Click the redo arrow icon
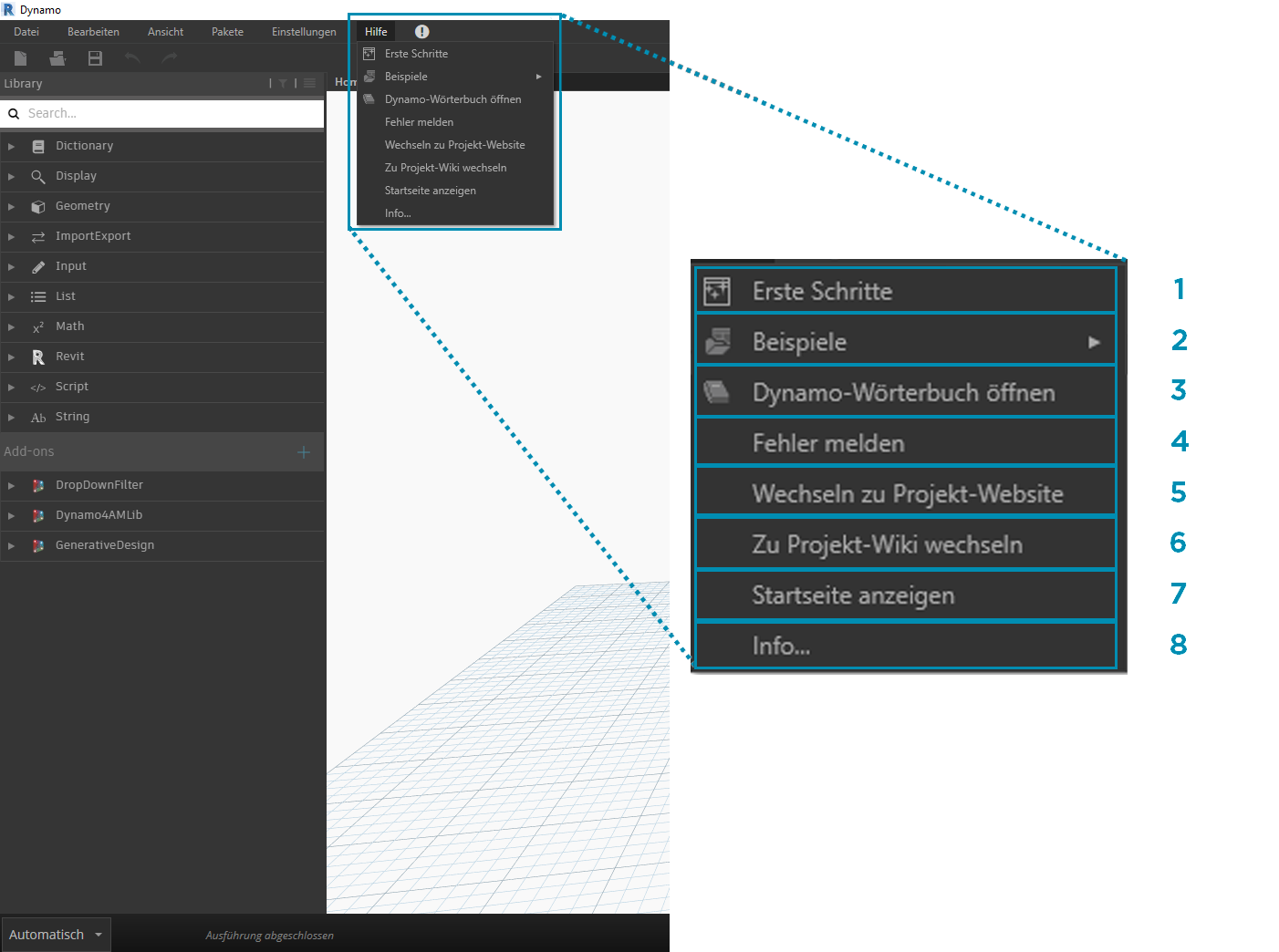The image size is (1279, 952). tap(170, 57)
